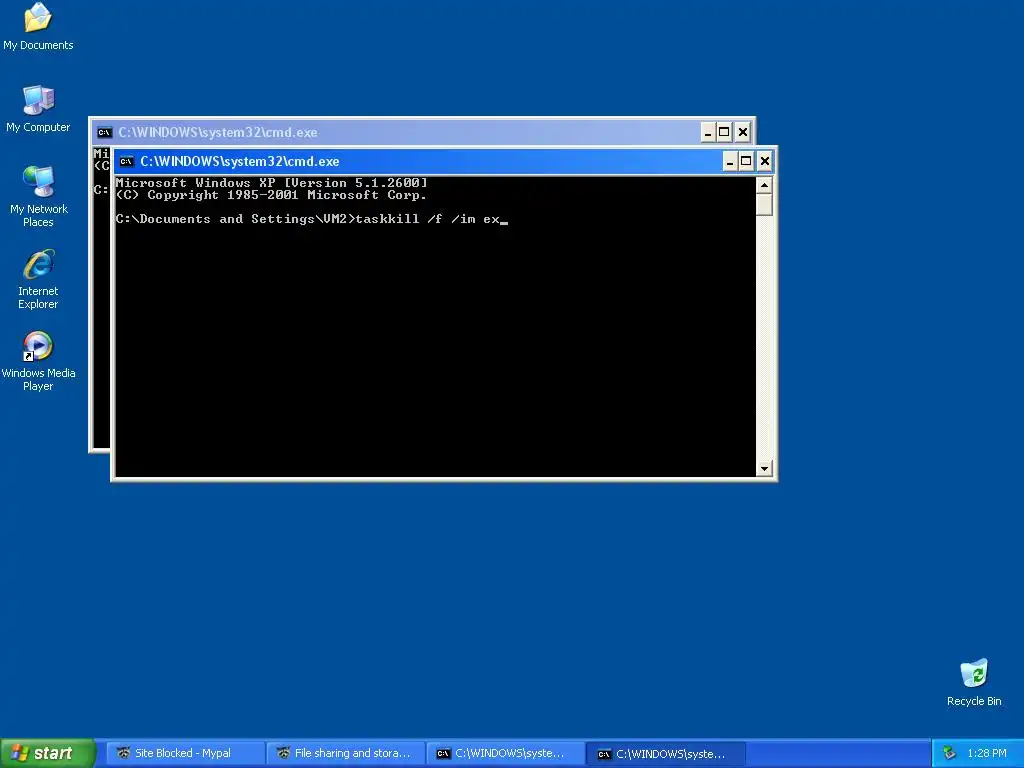Click the 1:28 PM clock in tray
This screenshot has height=768, width=1024.
(x=987, y=753)
